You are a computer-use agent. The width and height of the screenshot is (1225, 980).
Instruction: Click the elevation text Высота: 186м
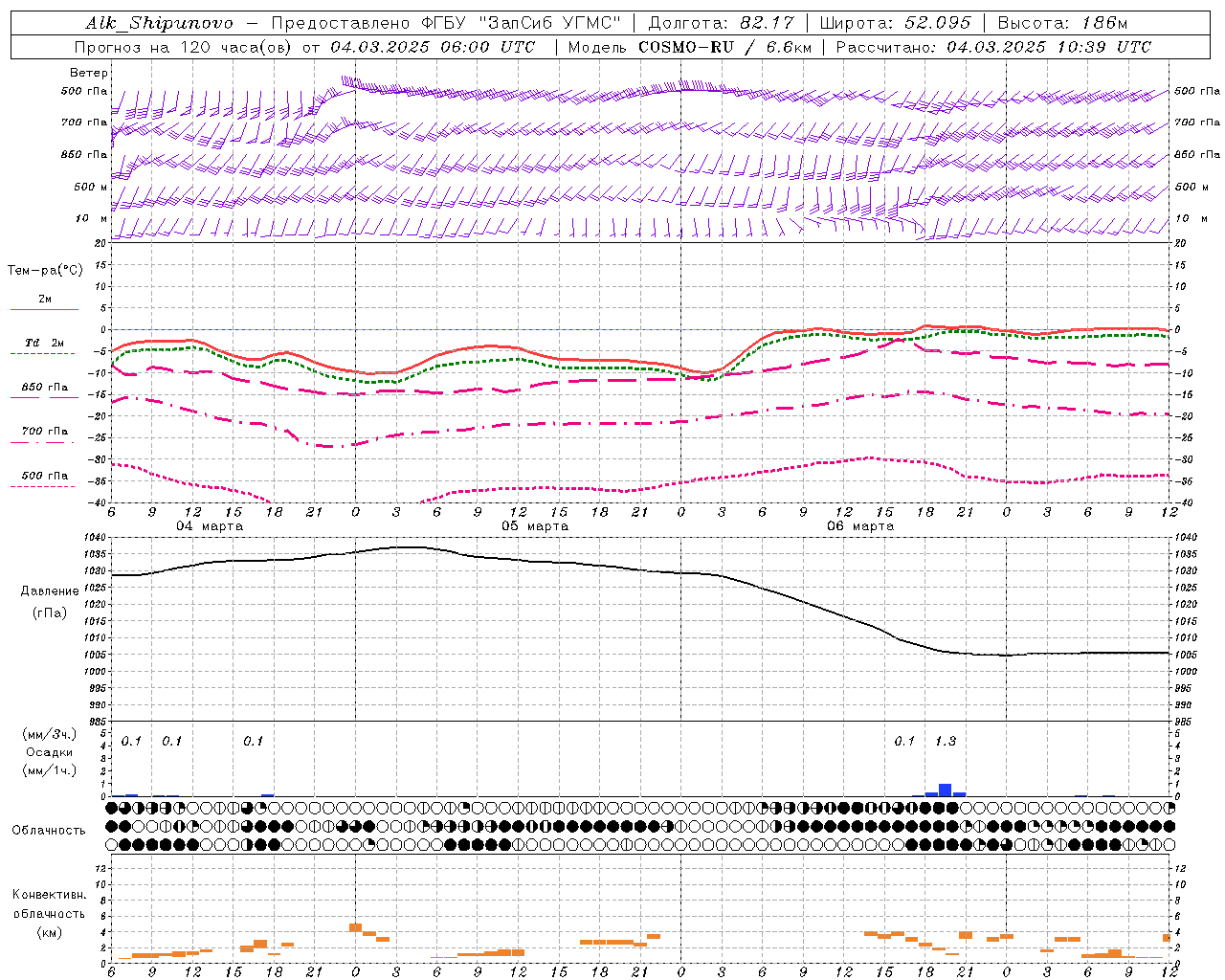tap(1062, 23)
